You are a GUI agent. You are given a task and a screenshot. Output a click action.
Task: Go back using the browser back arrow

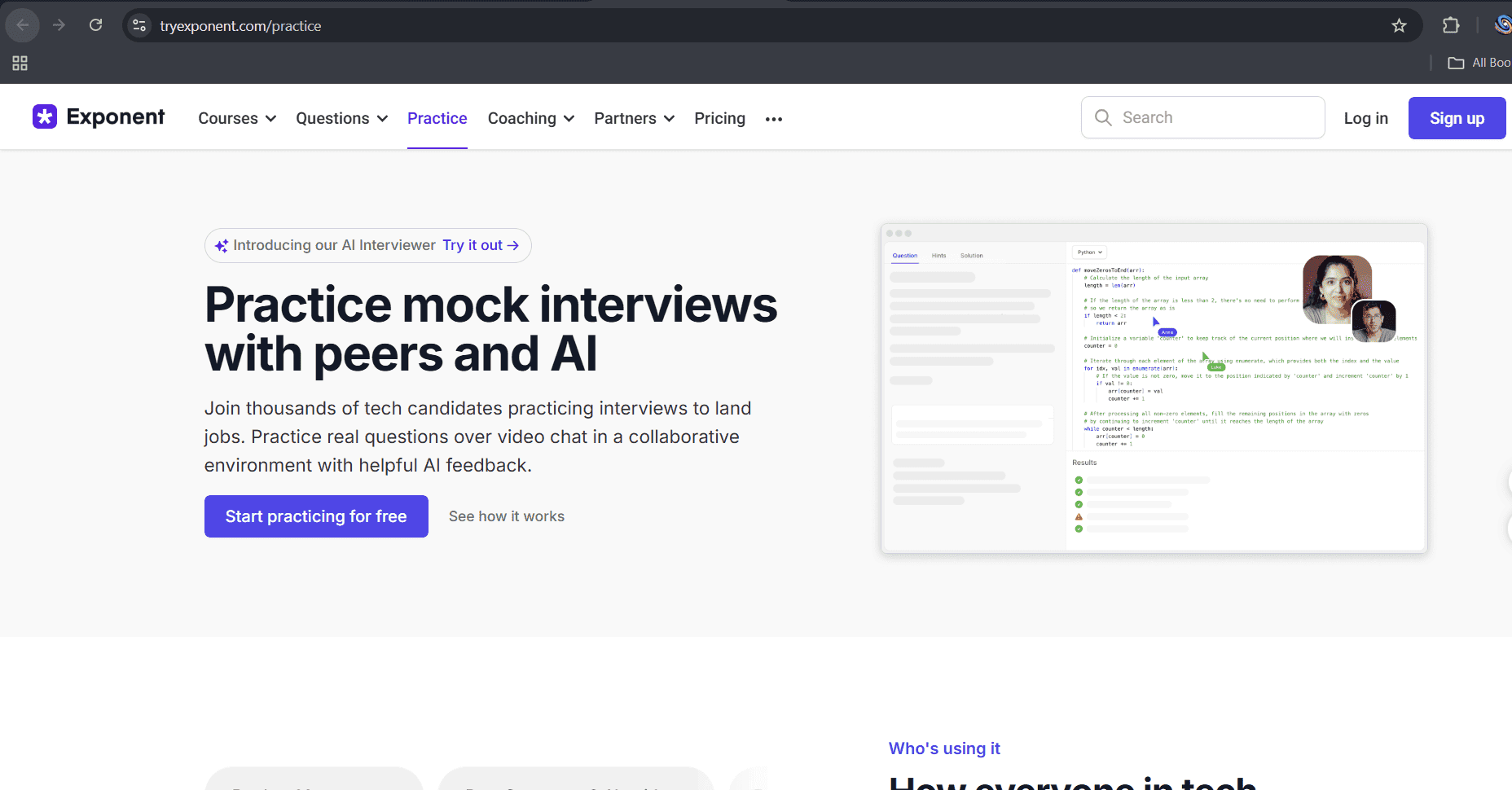(x=22, y=24)
